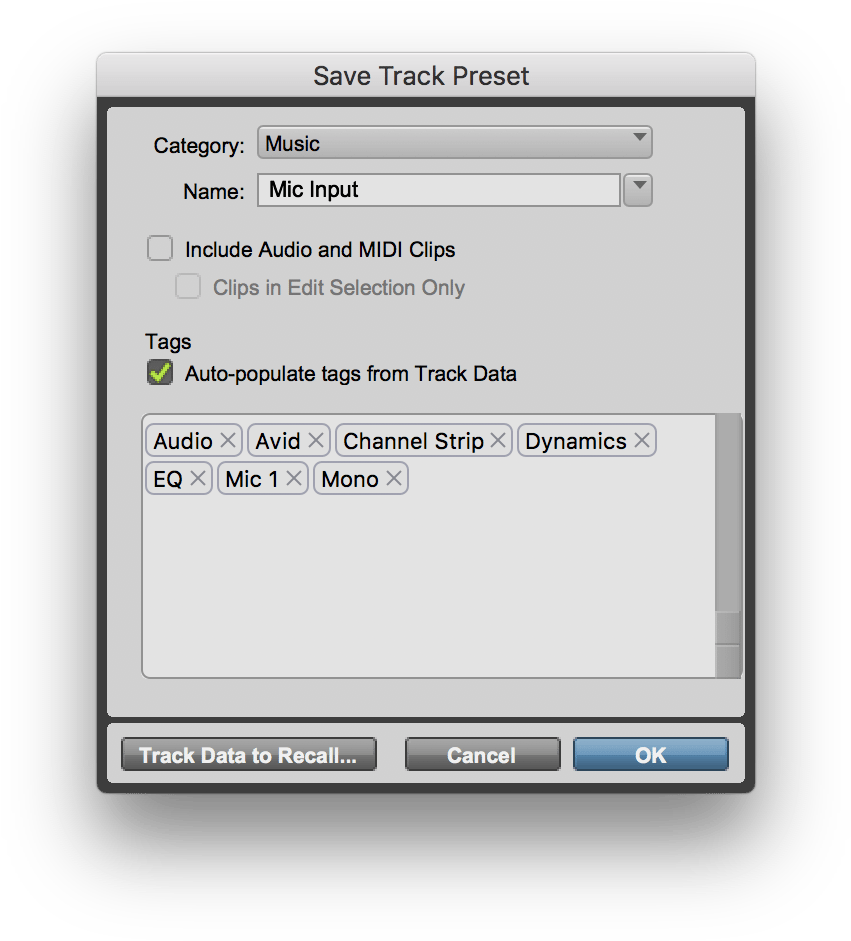Toggle Clips in Edit Selection Only
This screenshot has width=851, height=941.
coord(188,287)
